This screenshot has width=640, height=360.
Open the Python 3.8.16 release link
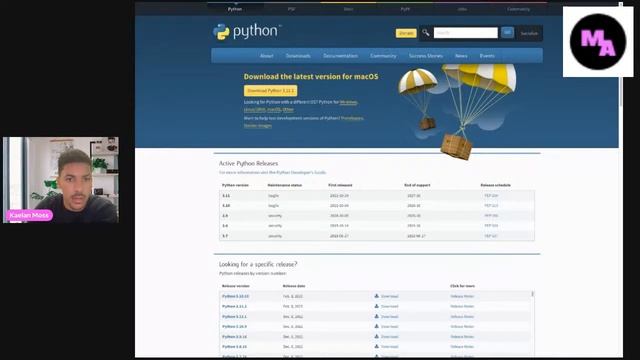pyautogui.click(x=234, y=347)
